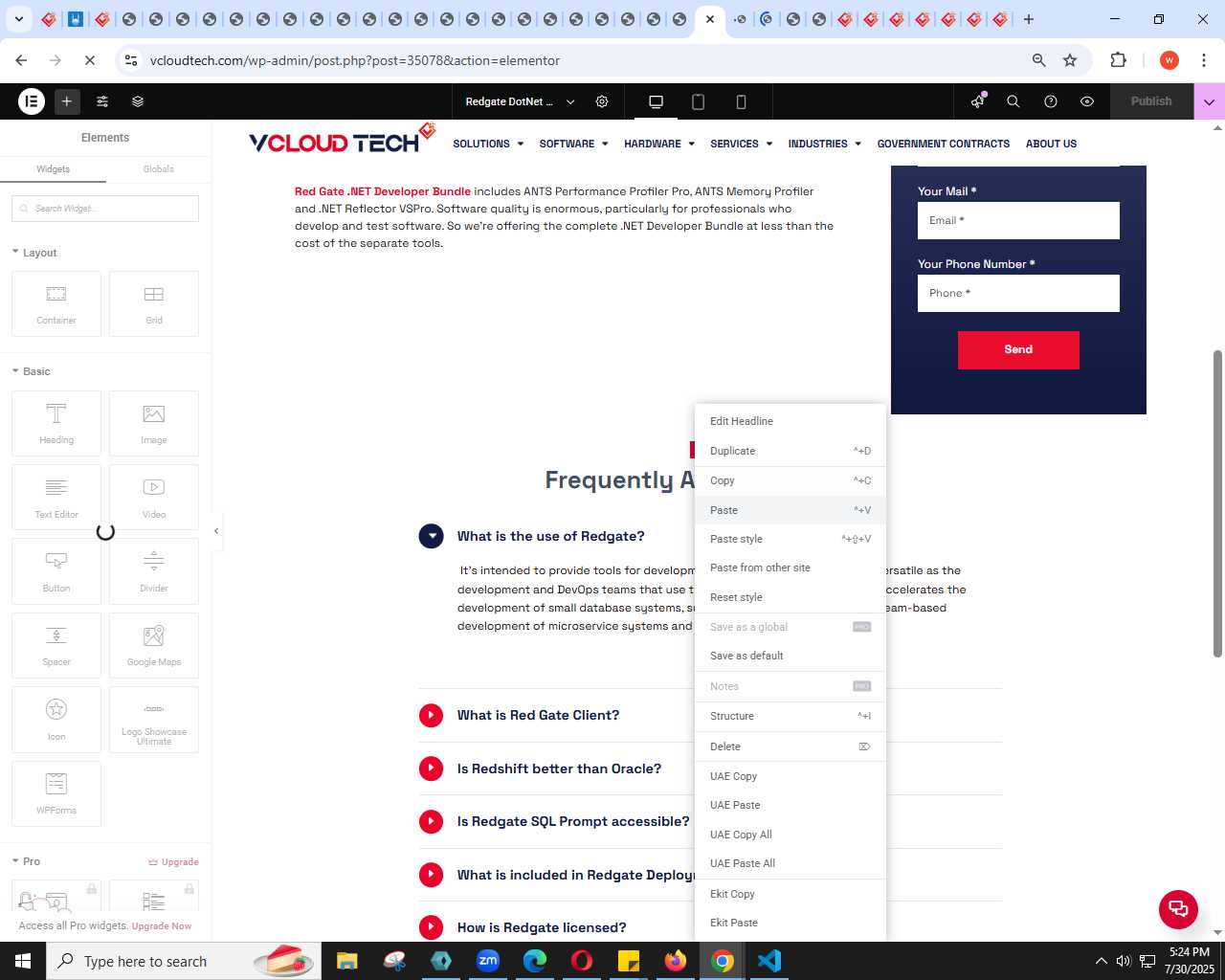The width and height of the screenshot is (1225, 980).
Task: Choose Edit Headline in context menu
Action: (791, 421)
